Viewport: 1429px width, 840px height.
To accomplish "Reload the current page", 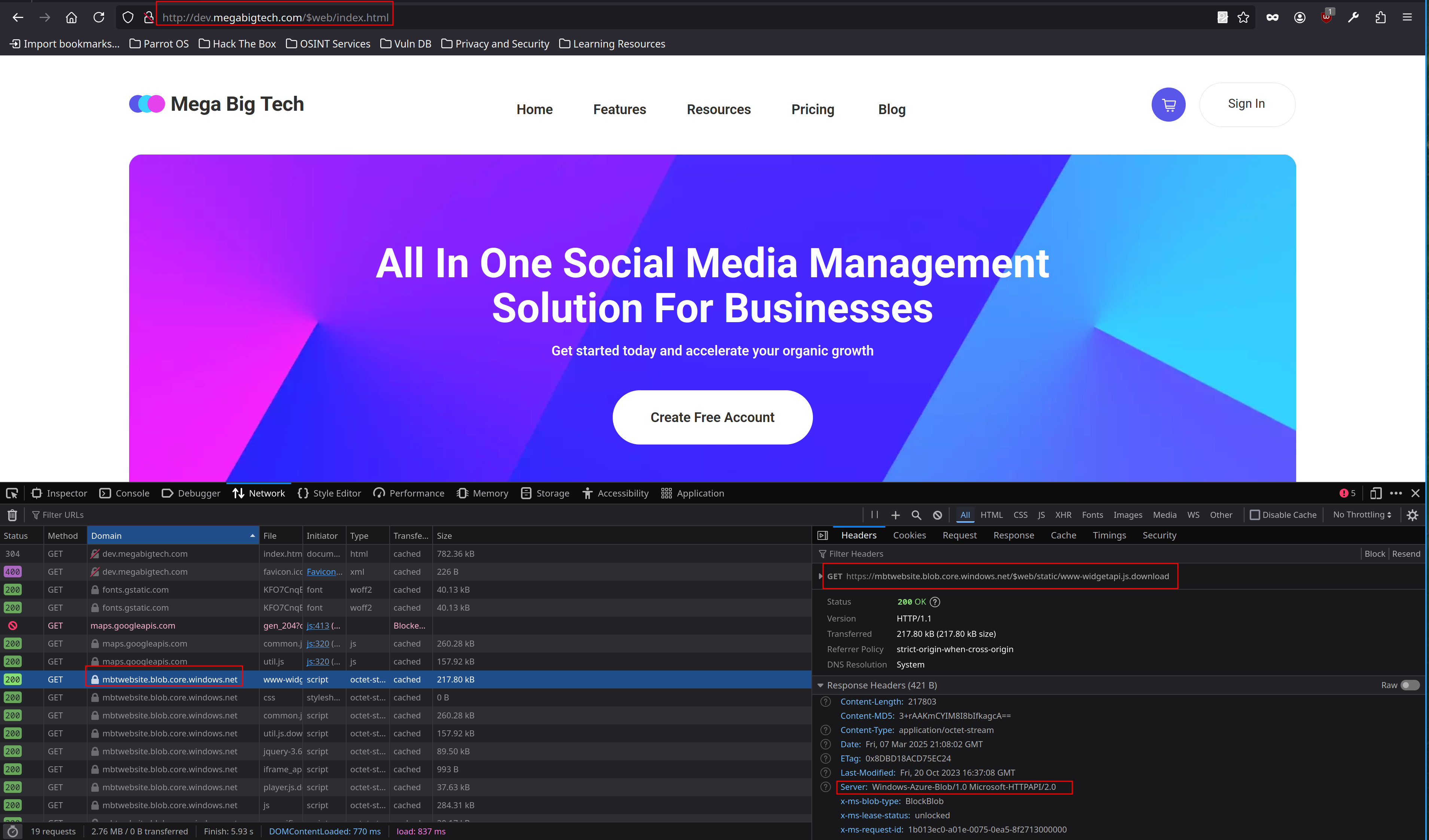I will tap(99, 17).
